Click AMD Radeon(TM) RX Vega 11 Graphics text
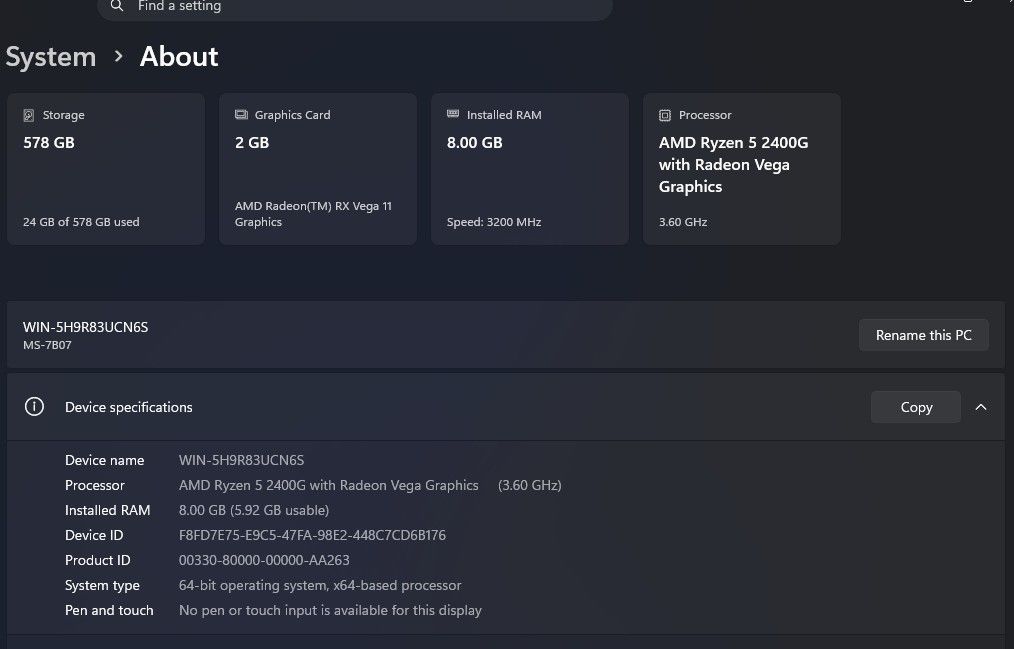1014x649 pixels. click(314, 214)
